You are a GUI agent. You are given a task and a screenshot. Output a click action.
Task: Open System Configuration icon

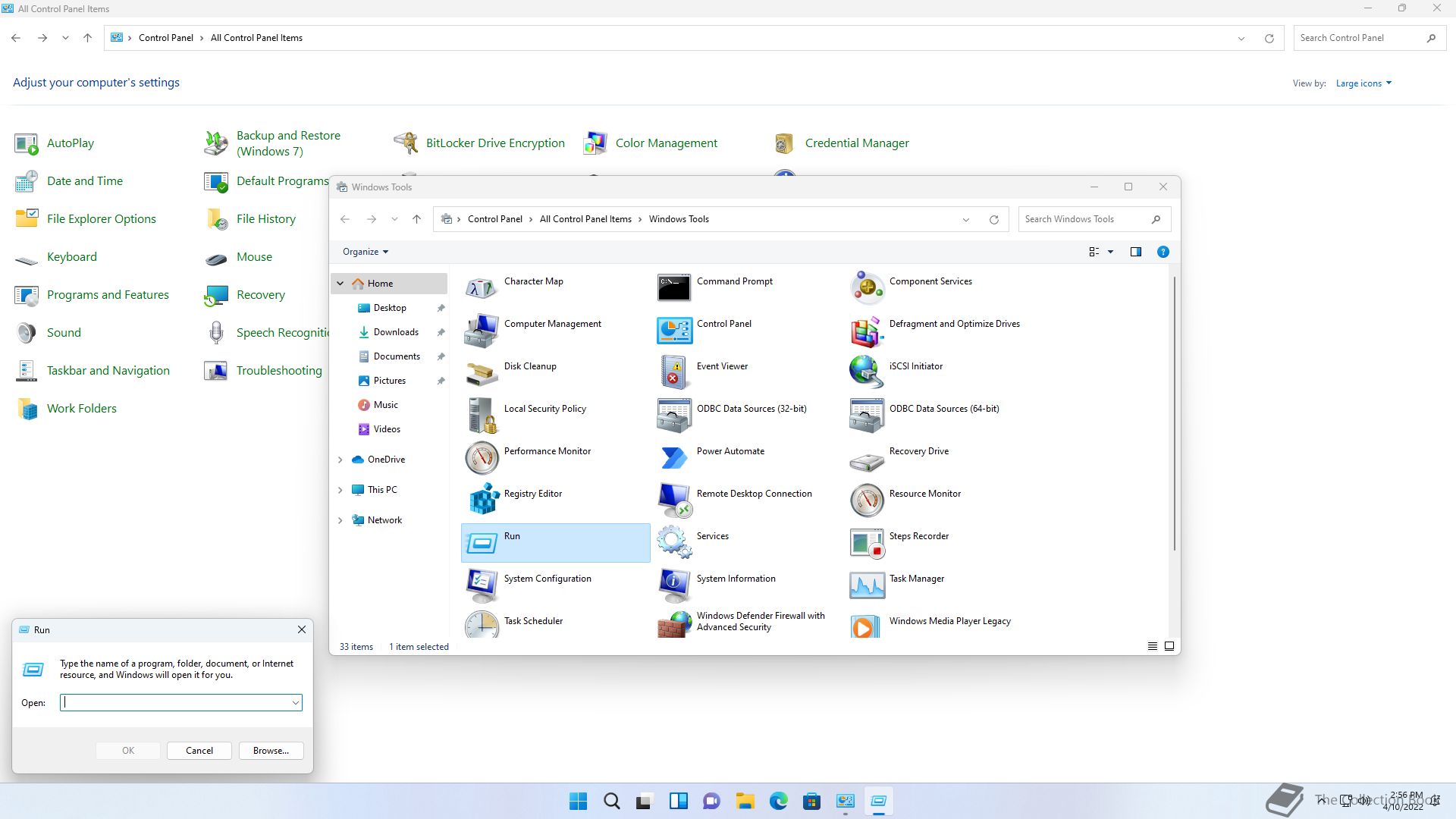coord(482,585)
